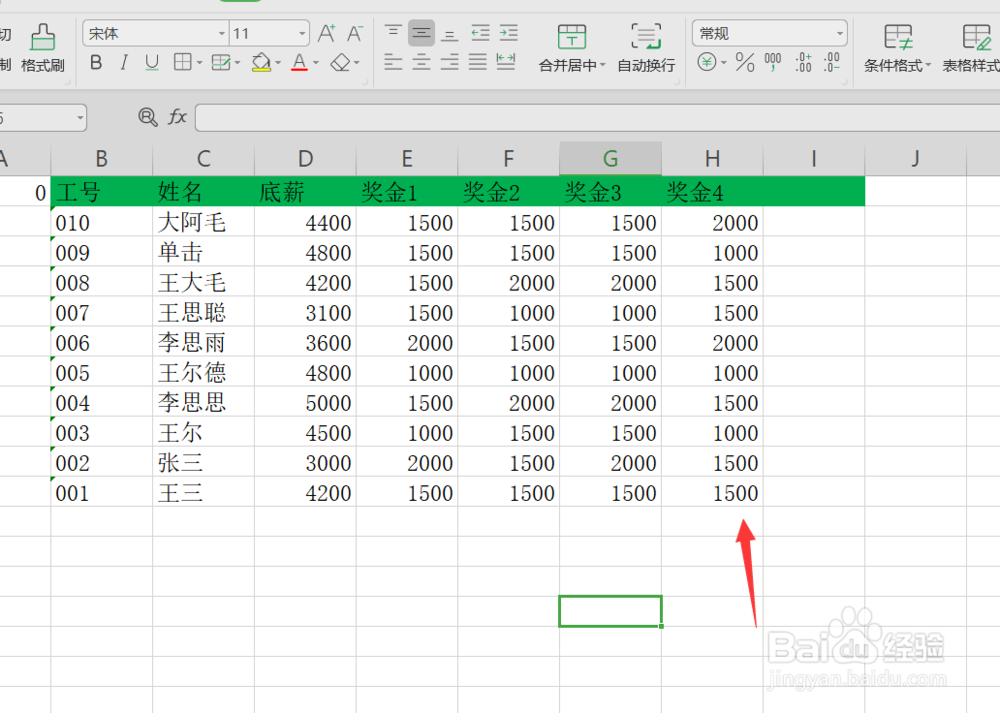This screenshot has height=713, width=1000.
Task: Select column B header
Action: point(101,158)
